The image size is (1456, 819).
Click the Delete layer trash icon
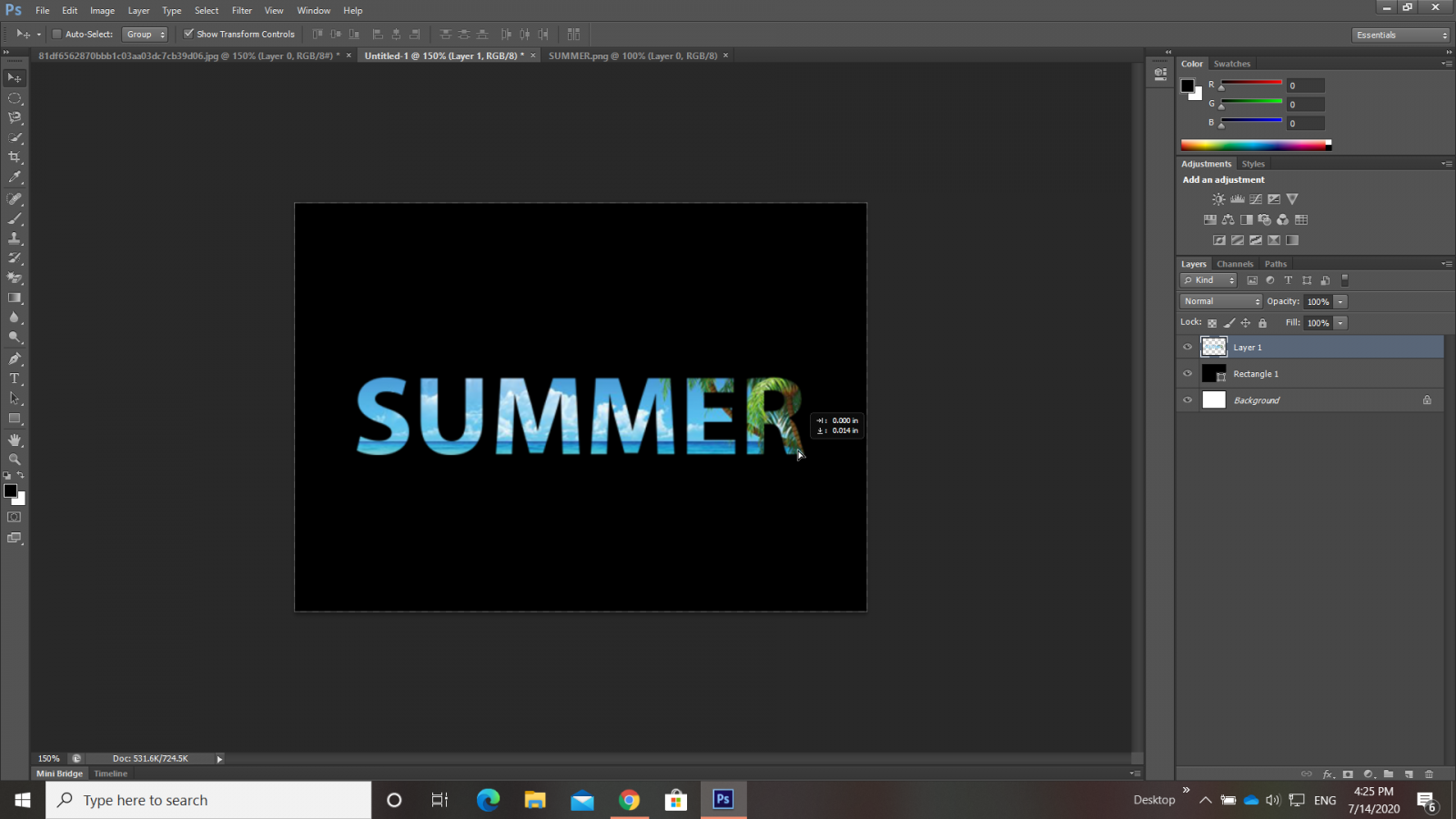[1429, 774]
